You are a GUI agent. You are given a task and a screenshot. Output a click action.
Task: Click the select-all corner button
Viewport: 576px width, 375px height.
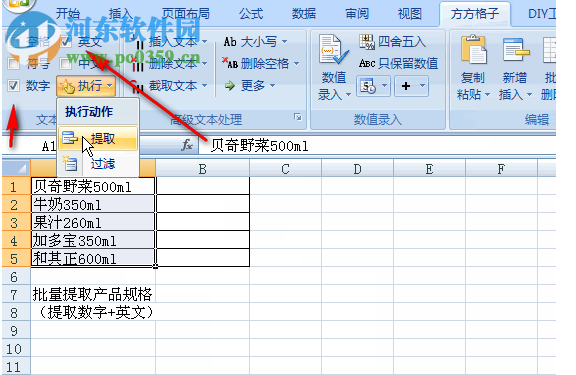(17, 168)
